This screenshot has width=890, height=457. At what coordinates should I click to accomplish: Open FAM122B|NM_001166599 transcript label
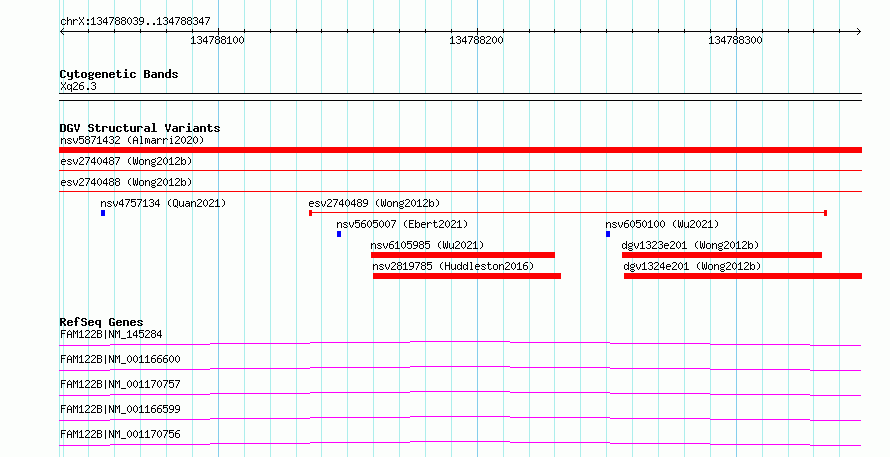120,409
